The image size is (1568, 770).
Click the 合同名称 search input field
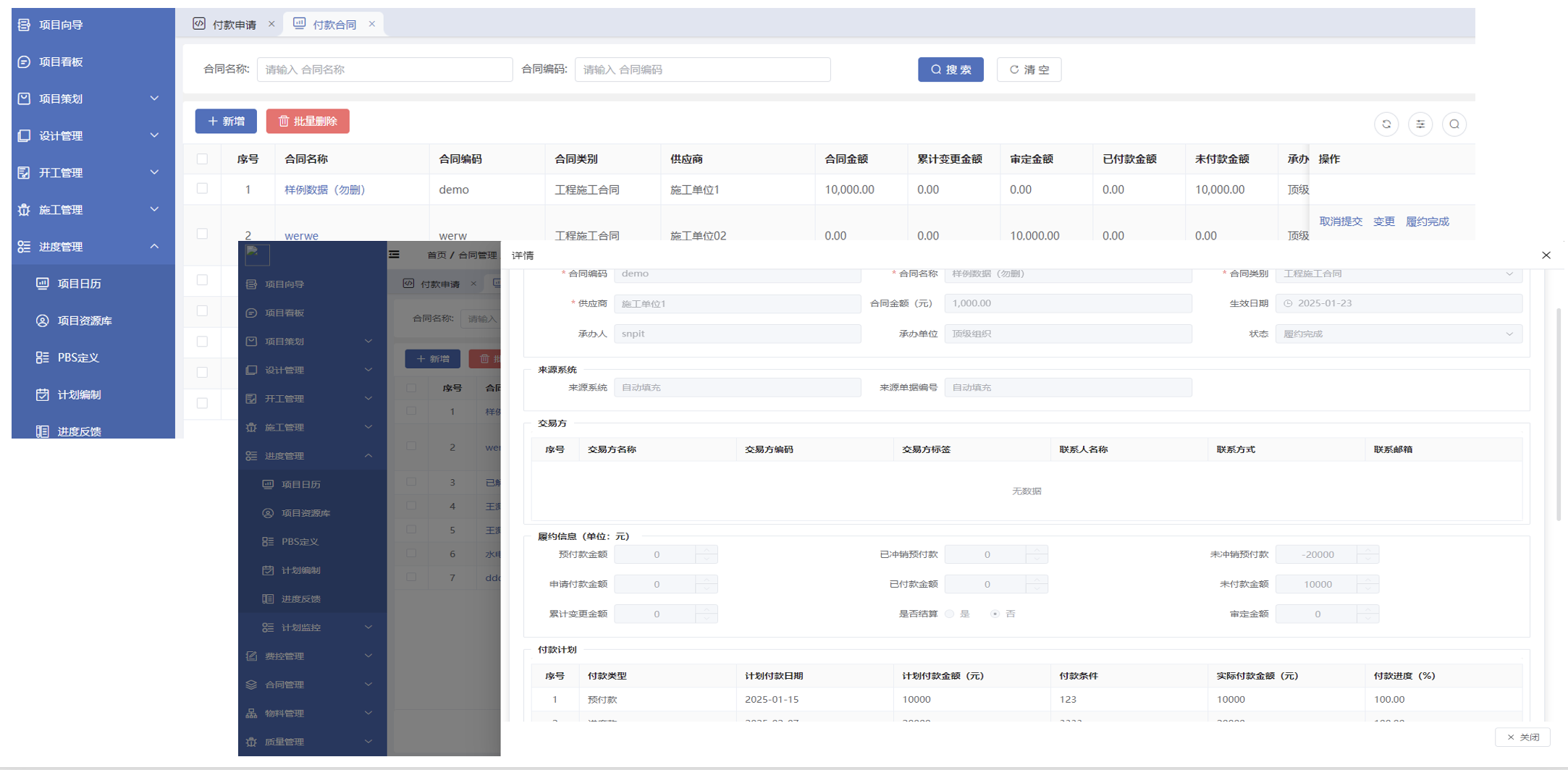(384, 69)
